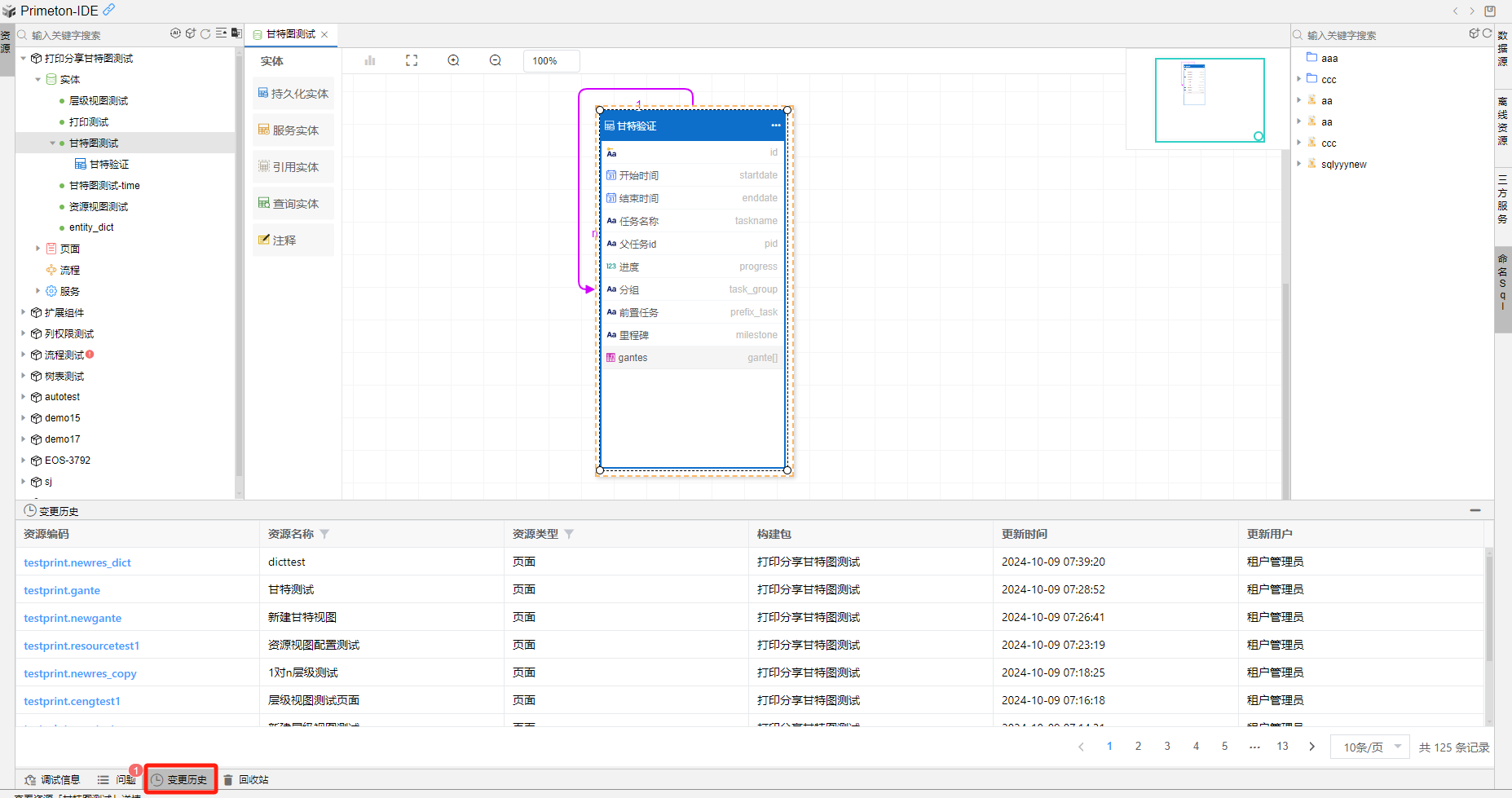This screenshot has width=1512, height=798.
Task: Go to page 3 of change history
Action: point(1166,746)
